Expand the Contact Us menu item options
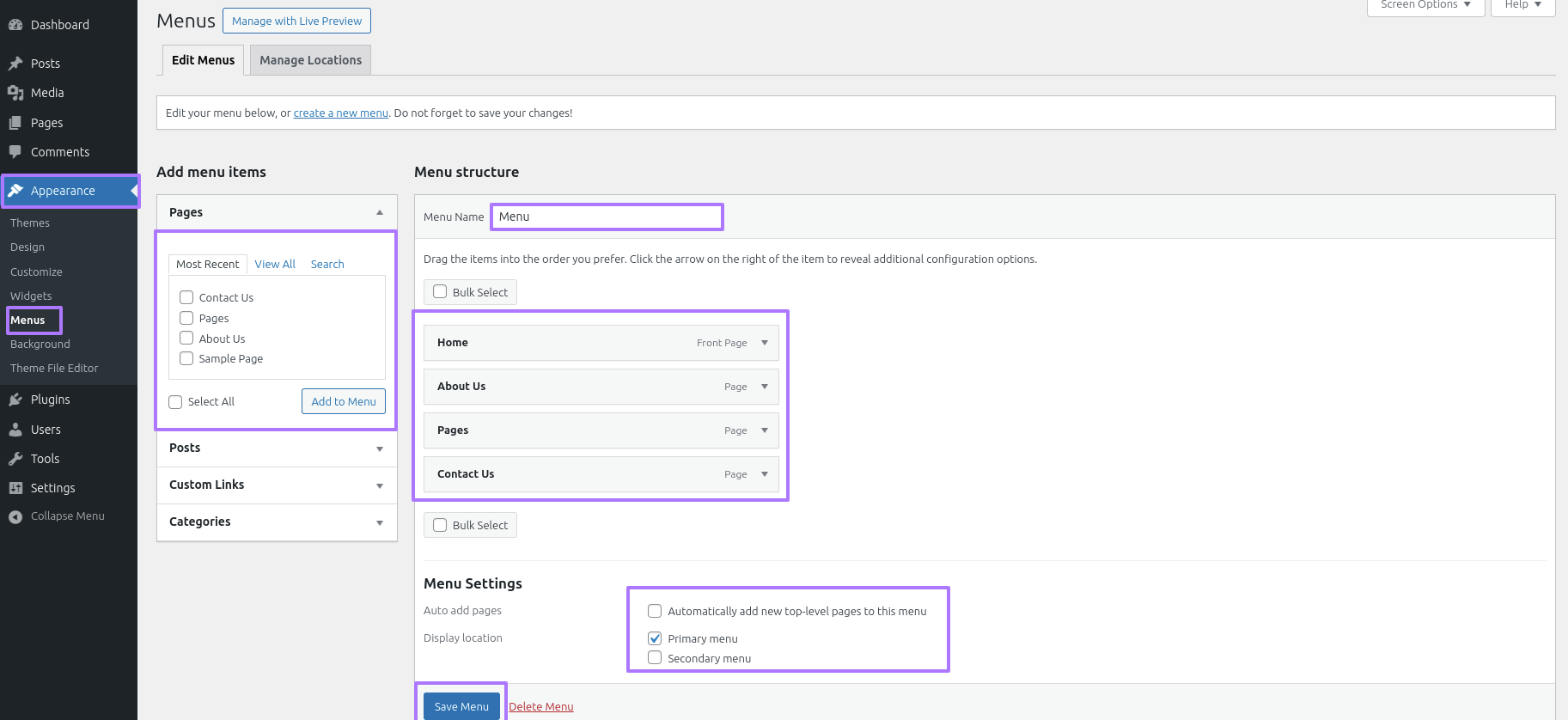 tap(765, 474)
